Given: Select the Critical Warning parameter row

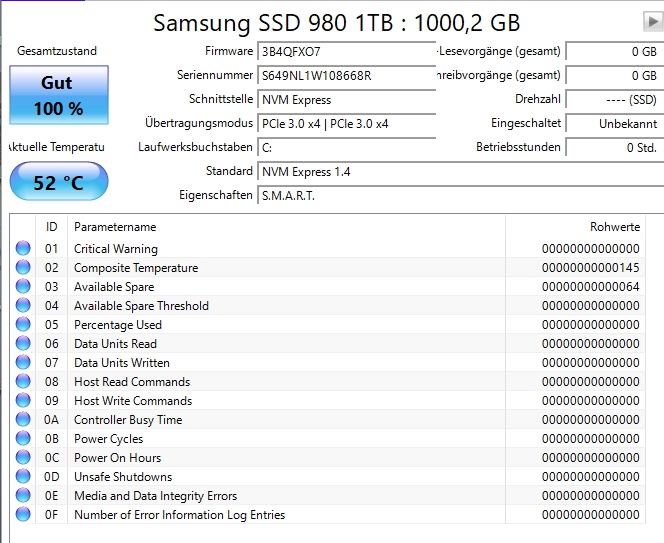Looking at the screenshot, I should tap(327, 249).
